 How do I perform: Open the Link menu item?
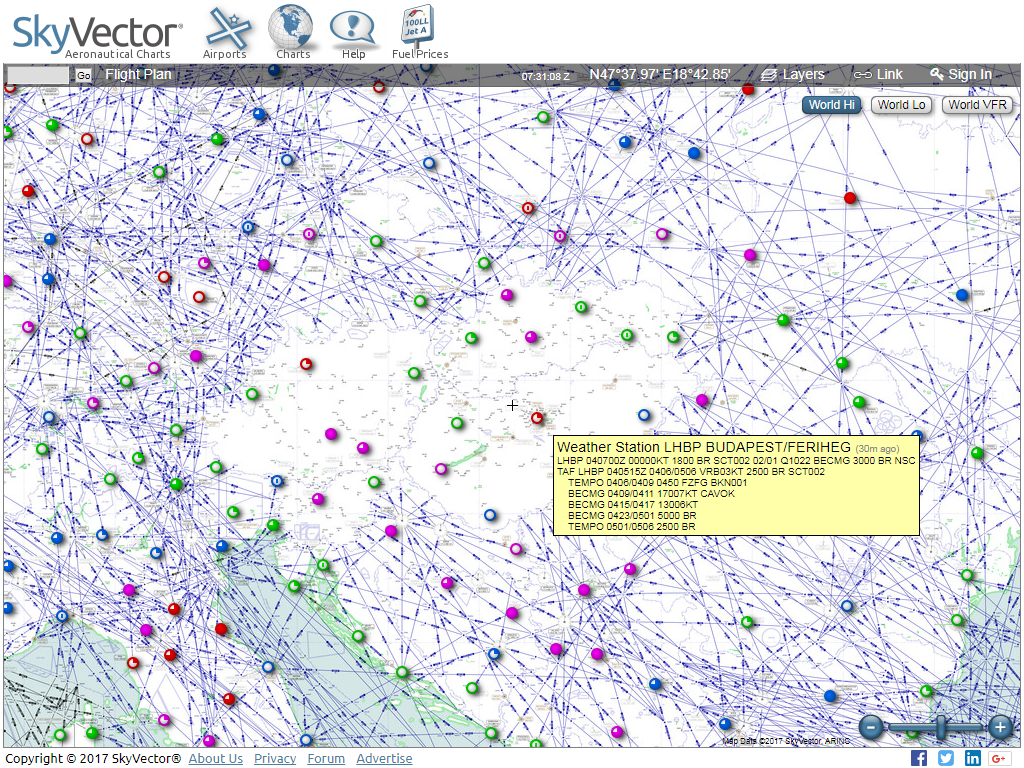point(878,74)
